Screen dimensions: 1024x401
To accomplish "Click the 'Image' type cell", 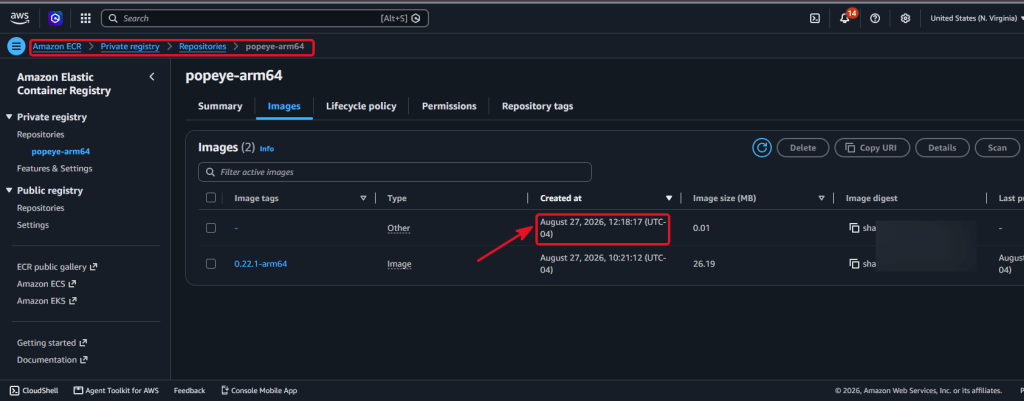I will point(399,264).
